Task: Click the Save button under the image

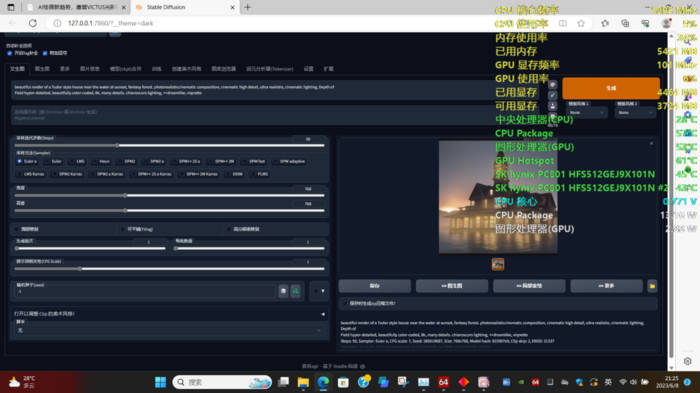Action: 375,286
